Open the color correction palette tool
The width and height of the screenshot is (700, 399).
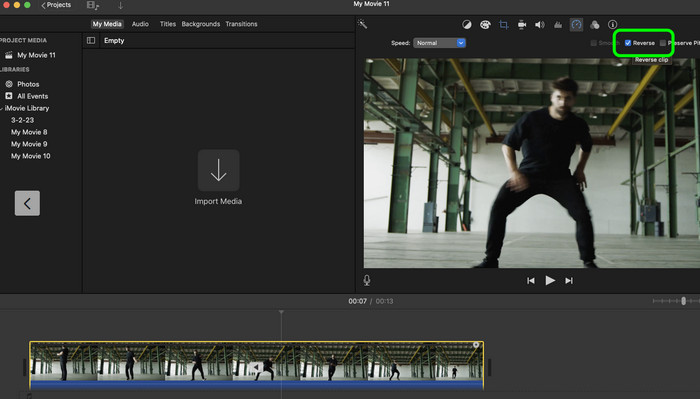pyautogui.click(x=485, y=25)
